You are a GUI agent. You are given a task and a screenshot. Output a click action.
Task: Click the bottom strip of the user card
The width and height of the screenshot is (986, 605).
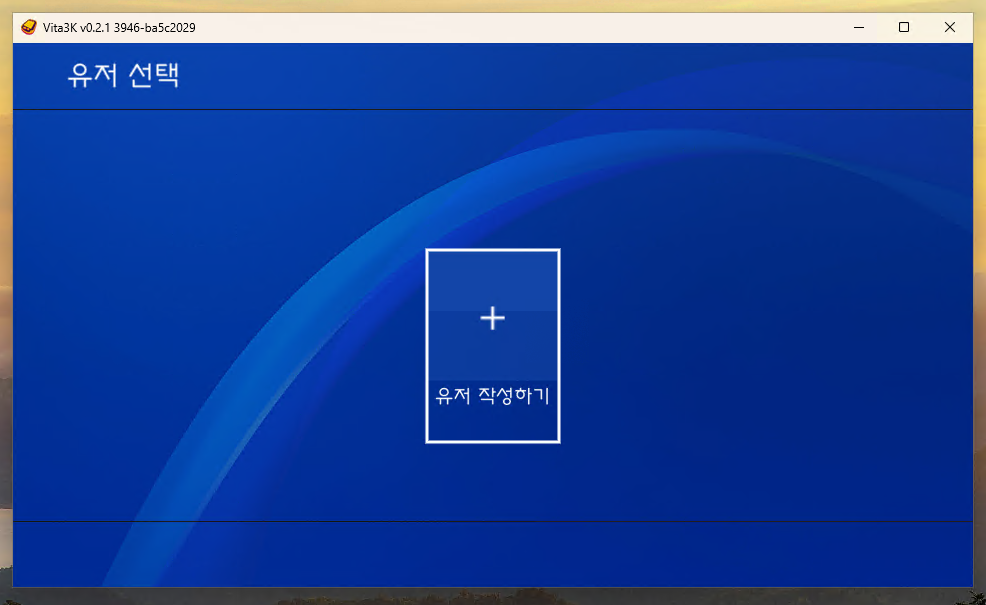pos(492,428)
